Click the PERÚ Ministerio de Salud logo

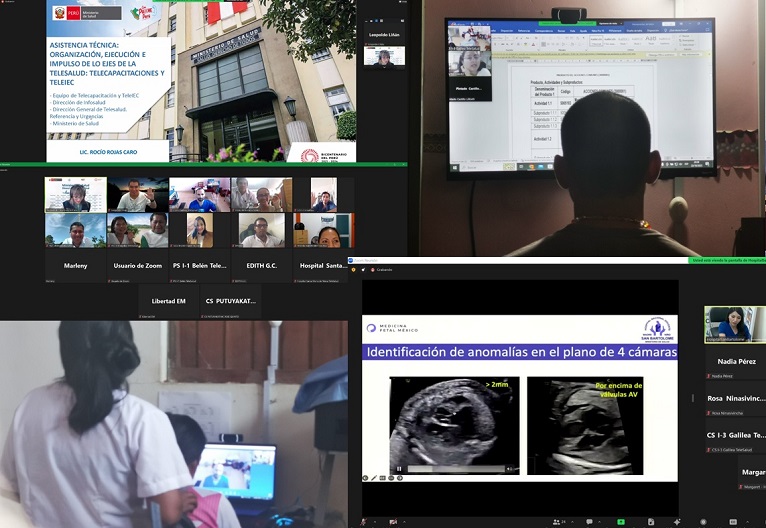[87, 13]
